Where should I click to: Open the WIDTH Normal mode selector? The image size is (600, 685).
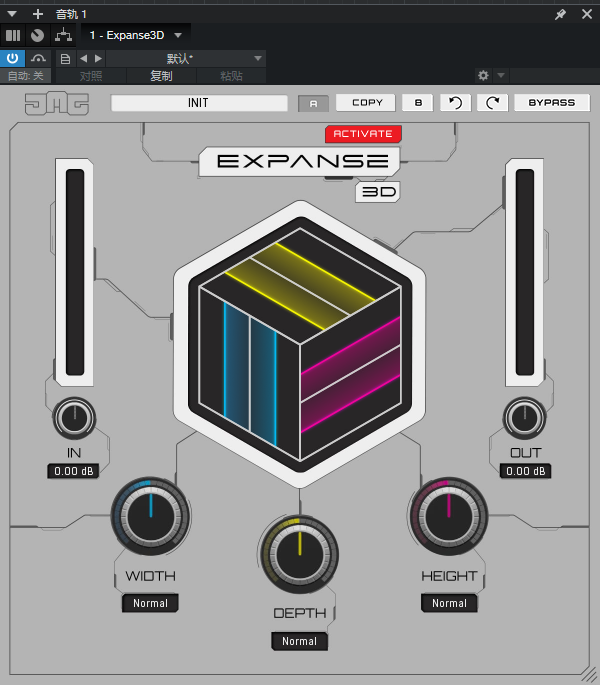pos(150,603)
